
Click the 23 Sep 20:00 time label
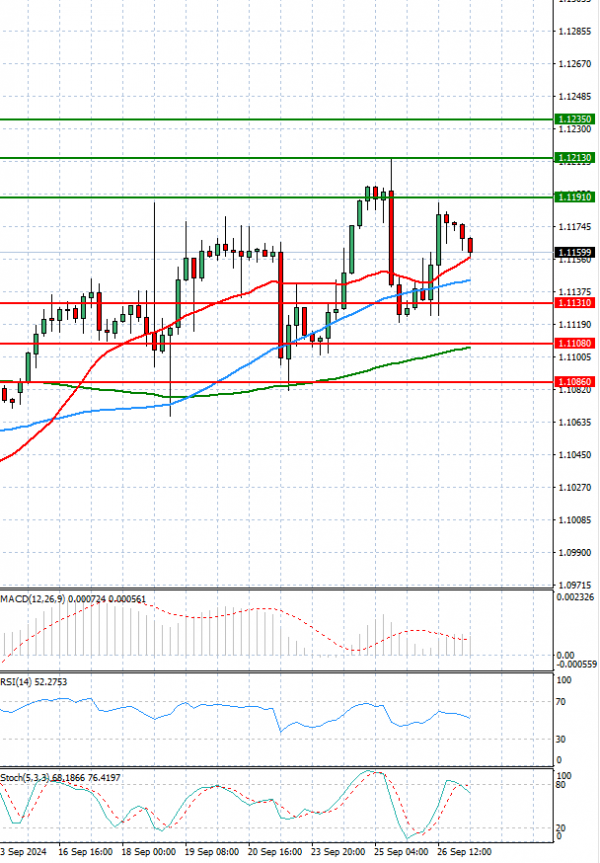338,851
